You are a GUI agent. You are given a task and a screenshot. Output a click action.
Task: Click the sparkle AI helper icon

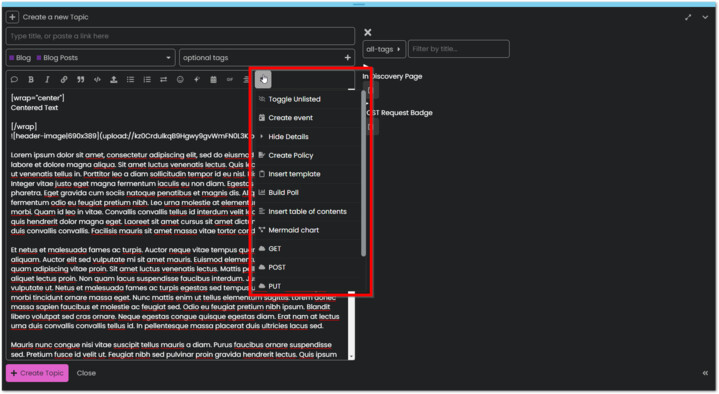[x=197, y=79]
